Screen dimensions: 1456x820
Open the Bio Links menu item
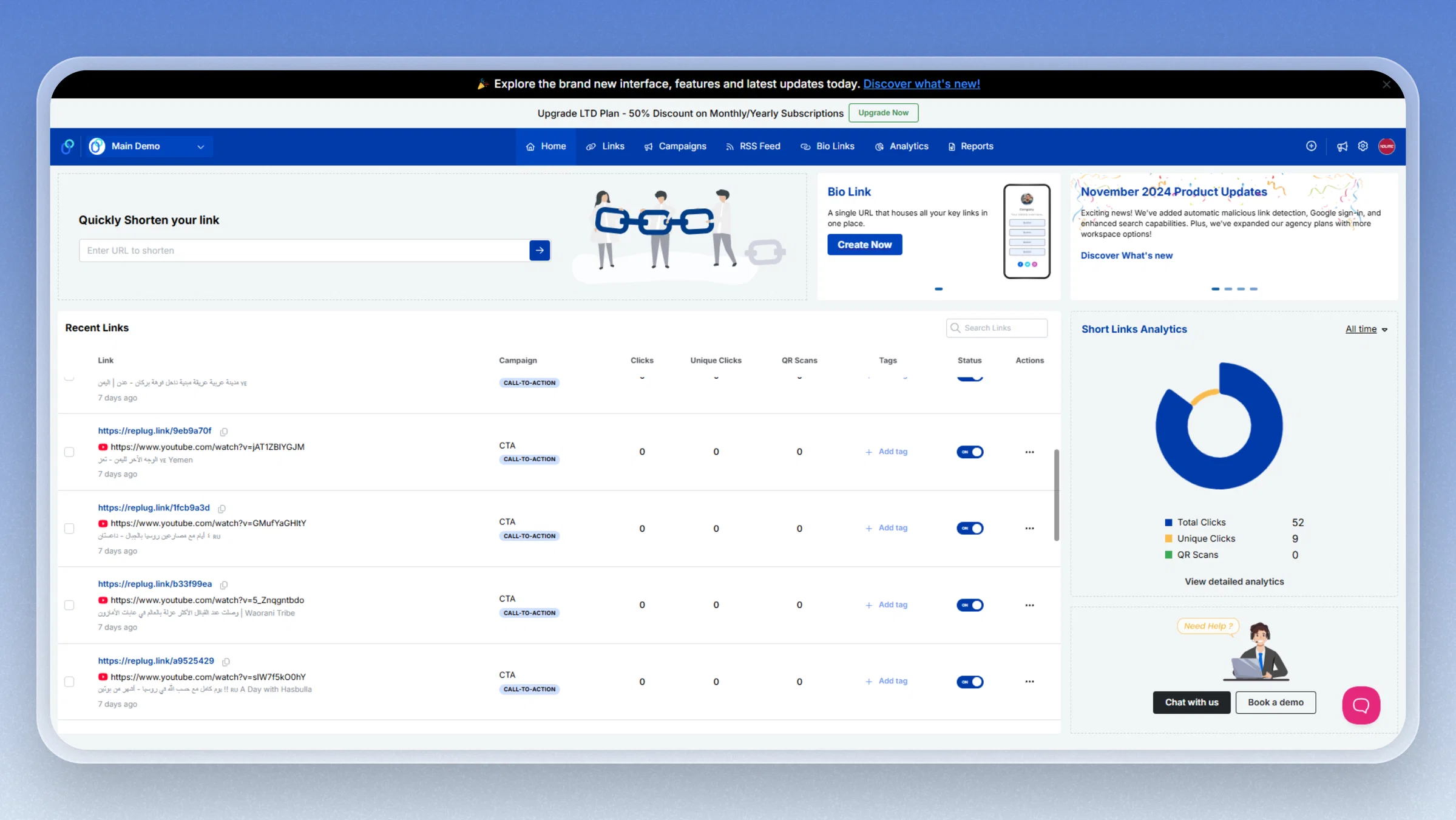click(x=827, y=146)
